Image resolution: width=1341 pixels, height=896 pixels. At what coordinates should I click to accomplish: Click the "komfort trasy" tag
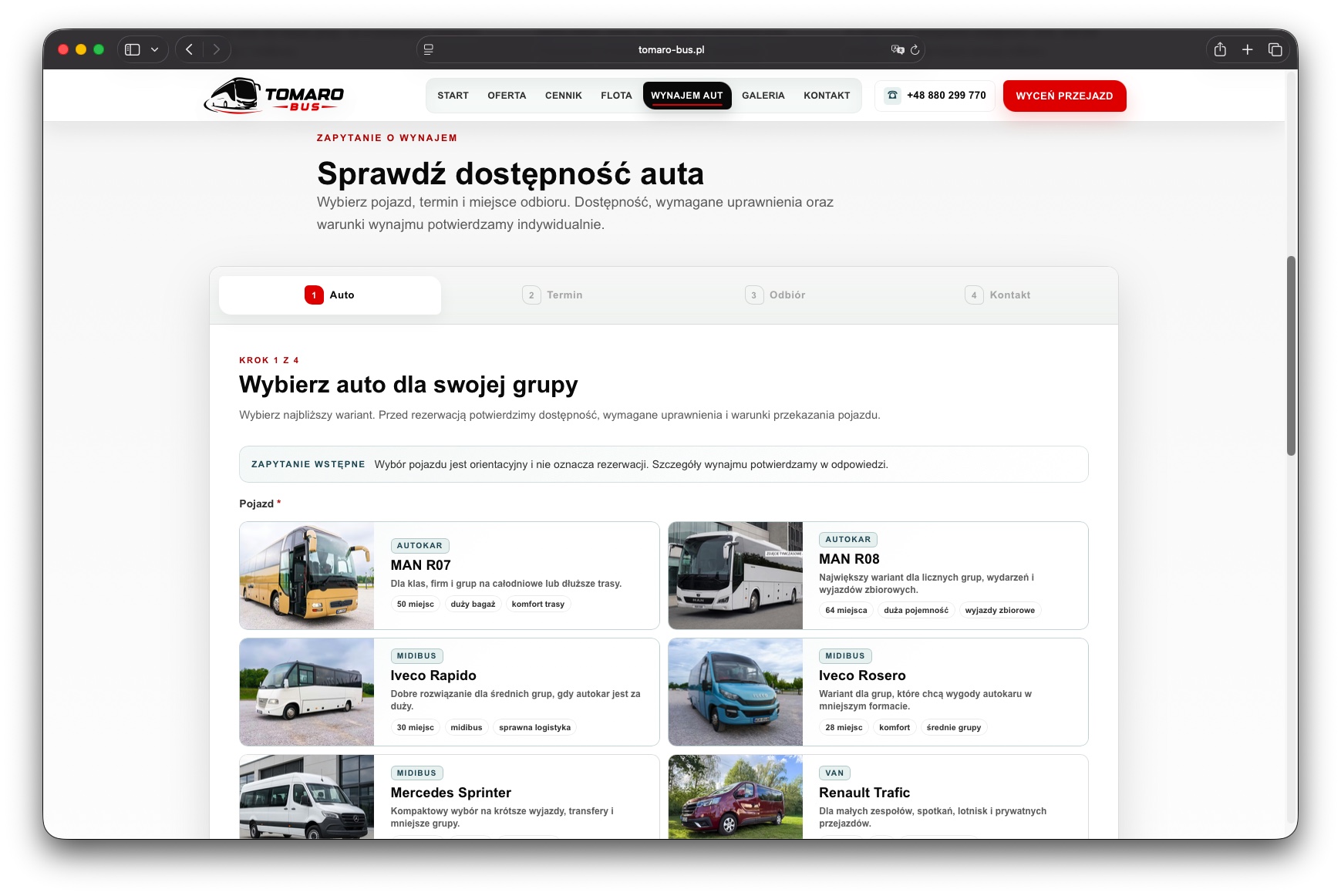538,605
